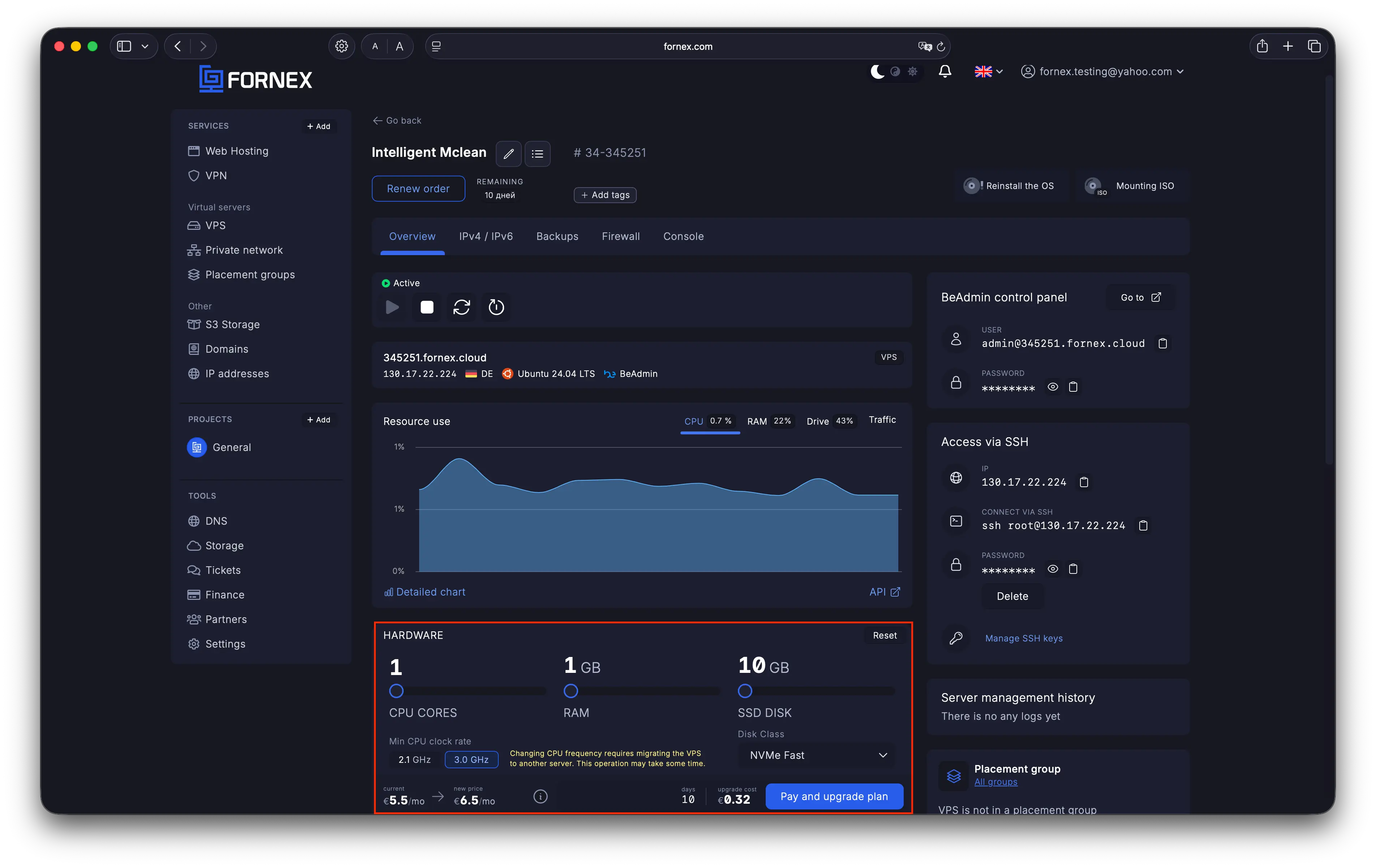
Task: Click Add tags
Action: (x=605, y=195)
